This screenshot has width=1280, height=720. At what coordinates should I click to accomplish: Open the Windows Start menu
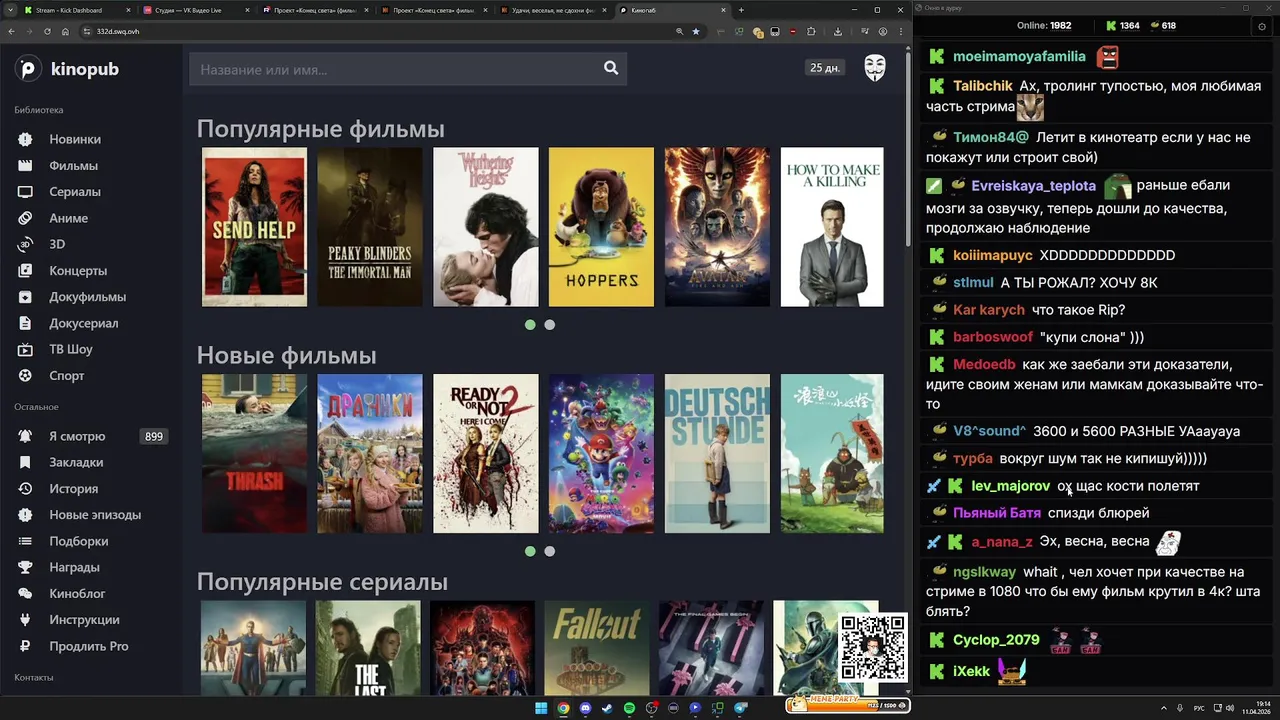point(541,708)
